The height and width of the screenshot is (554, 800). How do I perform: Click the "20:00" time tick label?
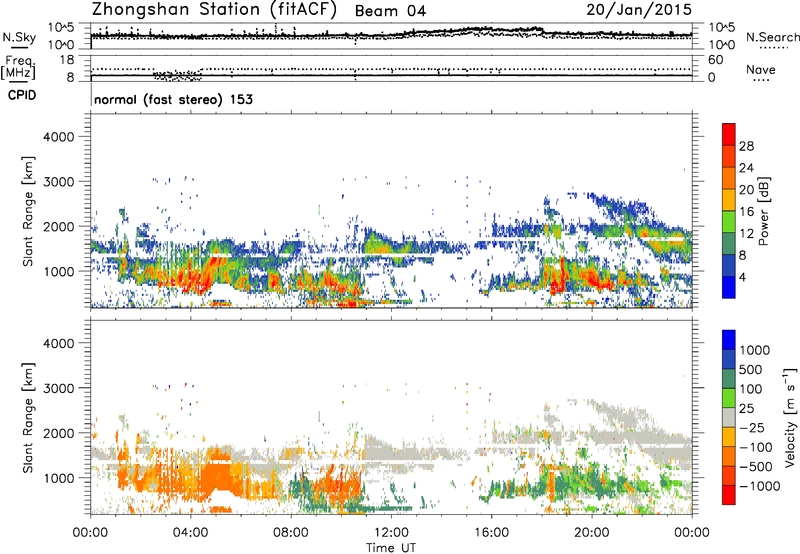tap(592, 533)
